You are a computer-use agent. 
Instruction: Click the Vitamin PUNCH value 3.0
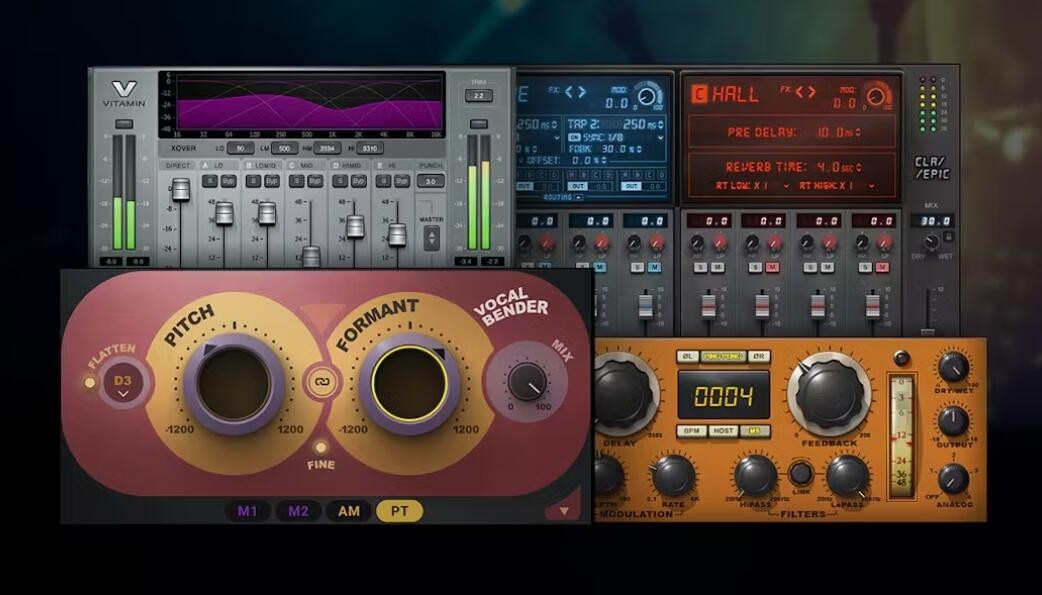(431, 181)
